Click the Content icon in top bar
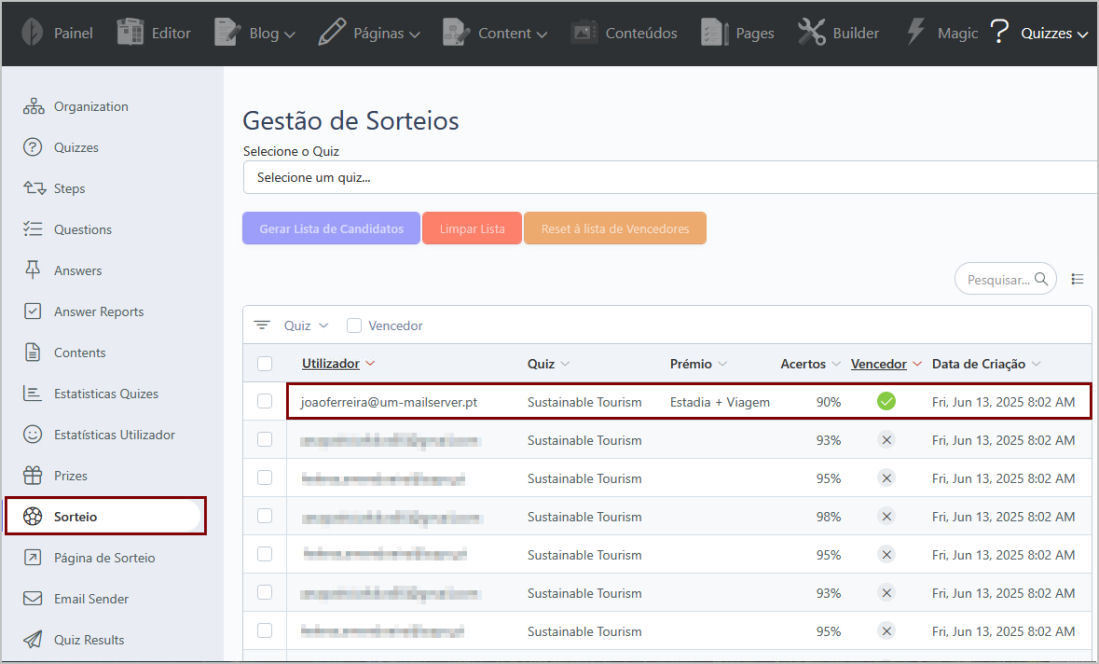 (x=456, y=32)
